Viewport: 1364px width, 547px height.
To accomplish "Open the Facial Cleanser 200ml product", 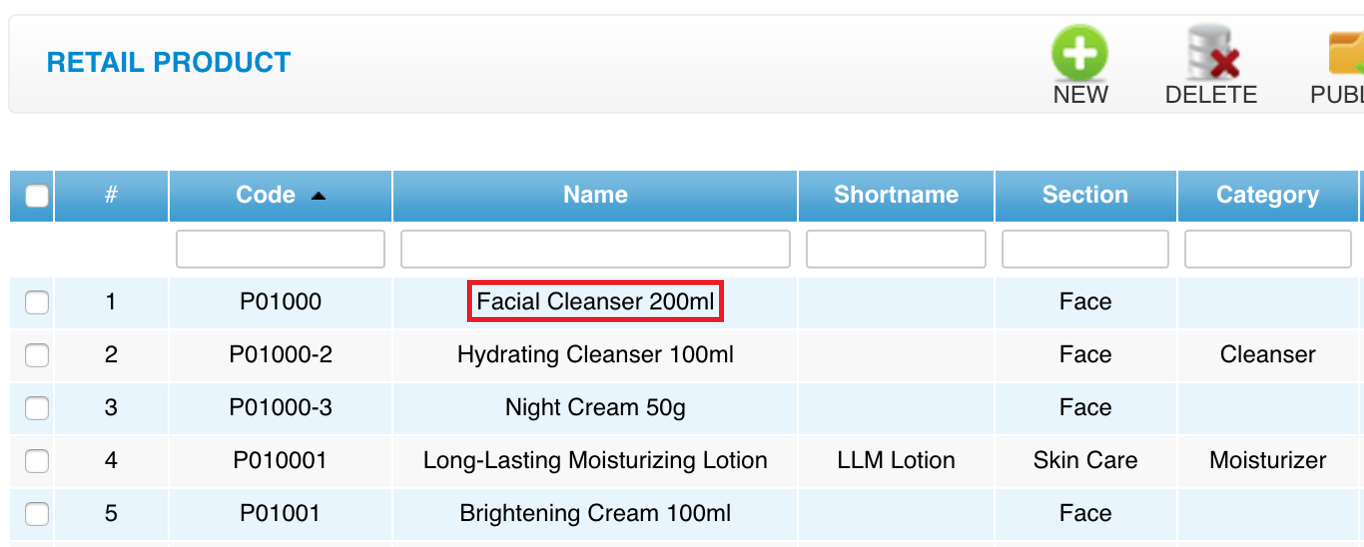I will [x=595, y=301].
